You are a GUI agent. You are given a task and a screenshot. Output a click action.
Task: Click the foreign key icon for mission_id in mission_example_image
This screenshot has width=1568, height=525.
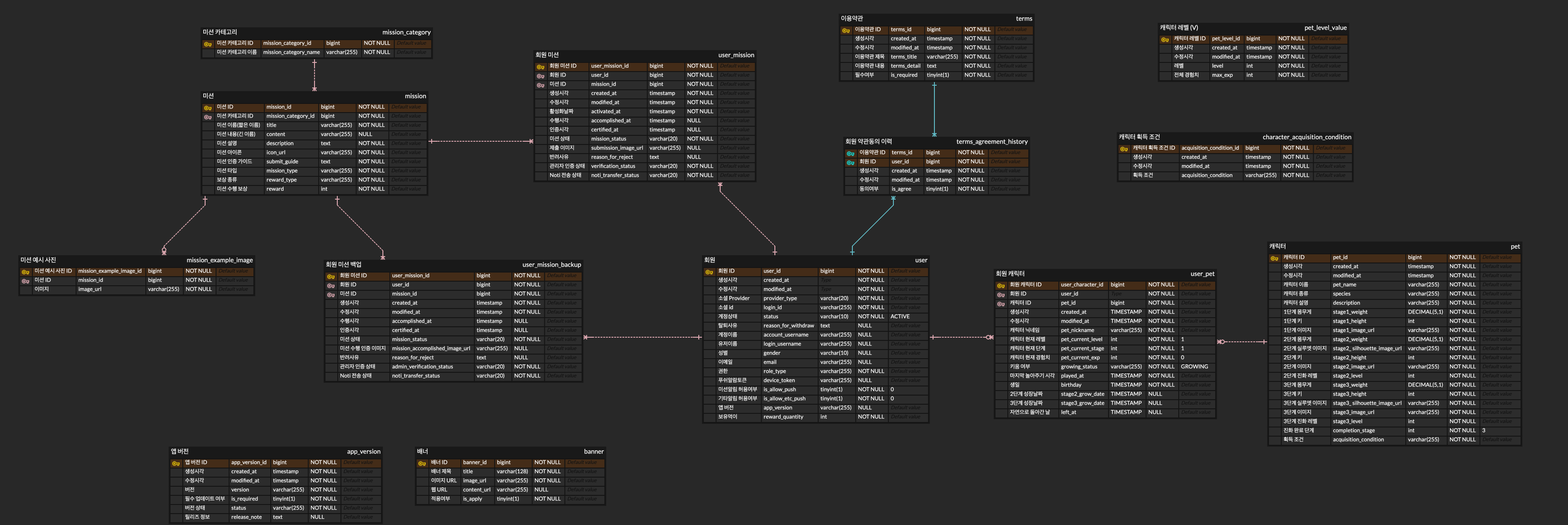pyautogui.click(x=26, y=281)
